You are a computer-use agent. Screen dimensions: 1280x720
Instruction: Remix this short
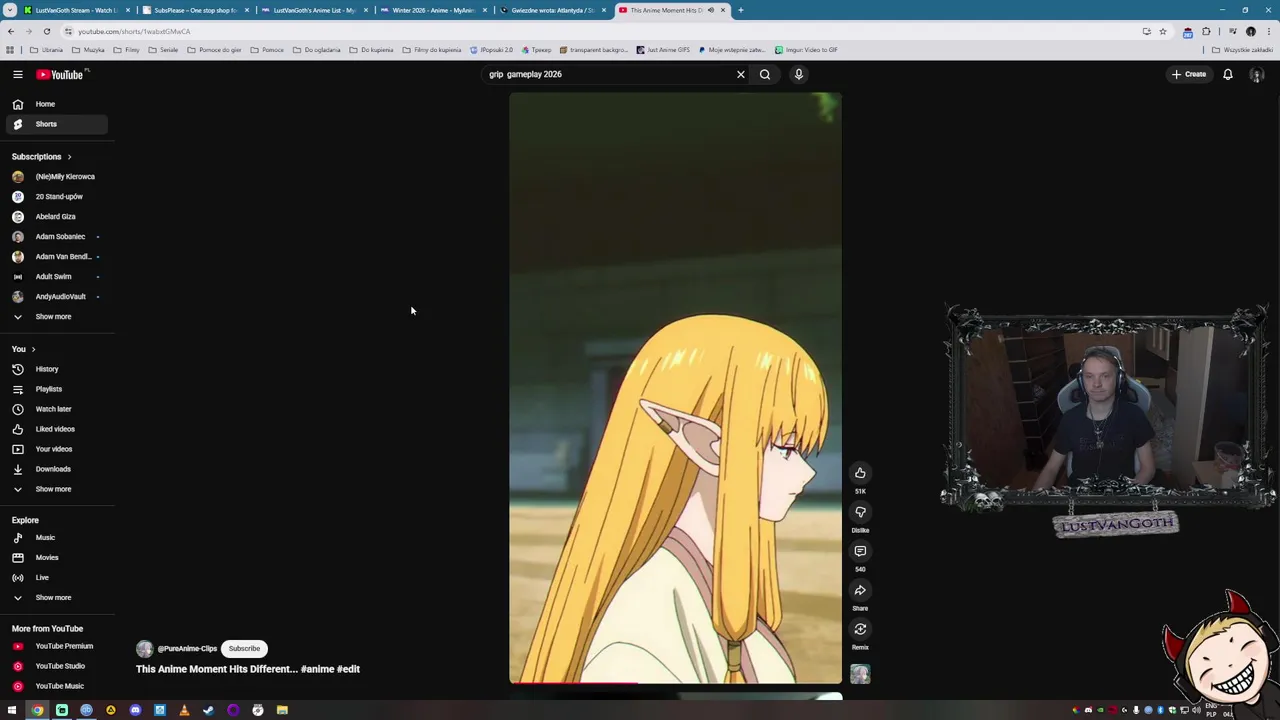(x=860, y=629)
